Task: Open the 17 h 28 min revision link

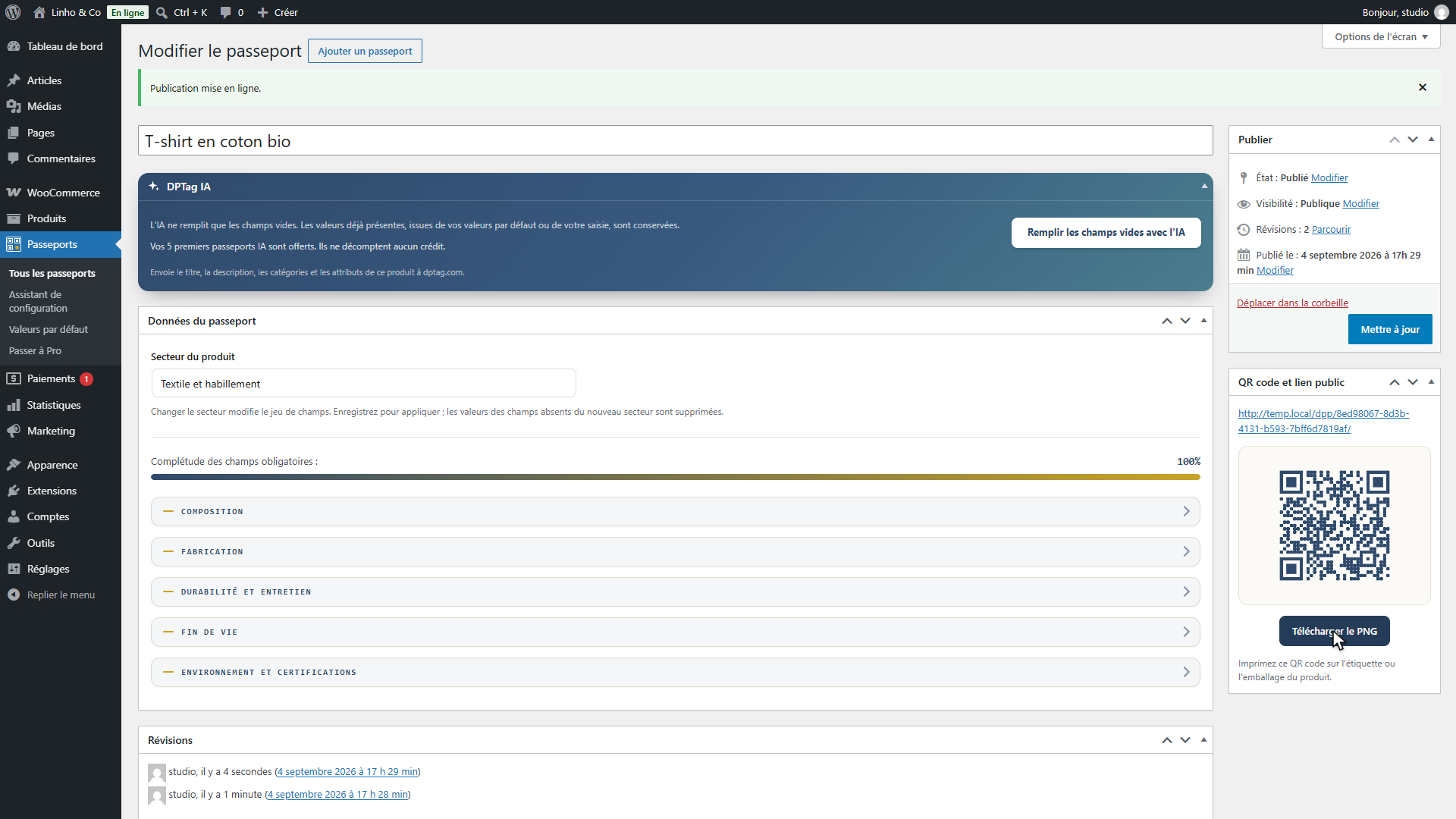Action: tap(337, 794)
